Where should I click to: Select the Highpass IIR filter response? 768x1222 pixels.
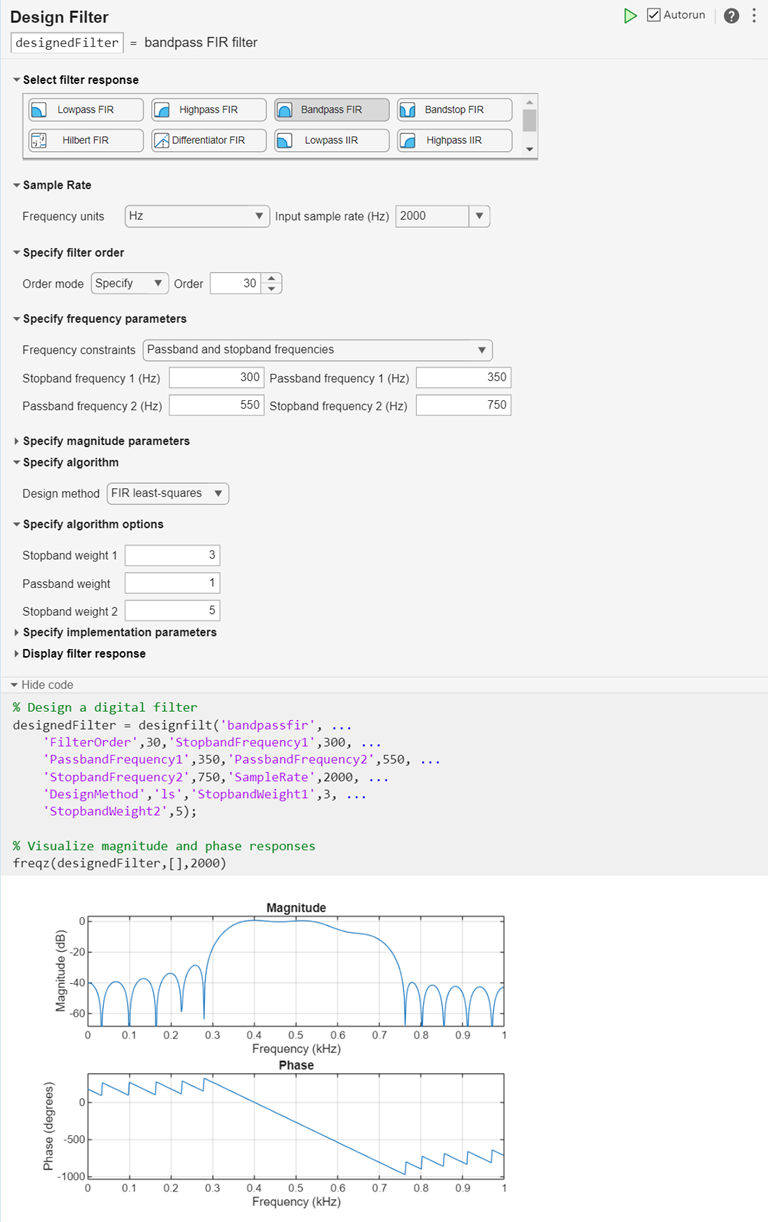coord(454,140)
